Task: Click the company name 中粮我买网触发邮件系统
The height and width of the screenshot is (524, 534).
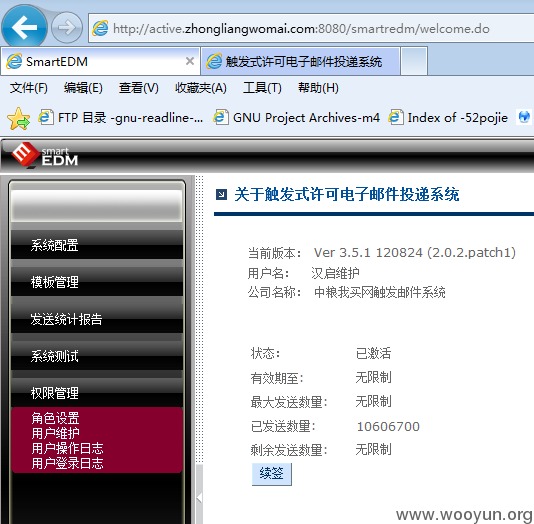Action: click(x=379, y=292)
